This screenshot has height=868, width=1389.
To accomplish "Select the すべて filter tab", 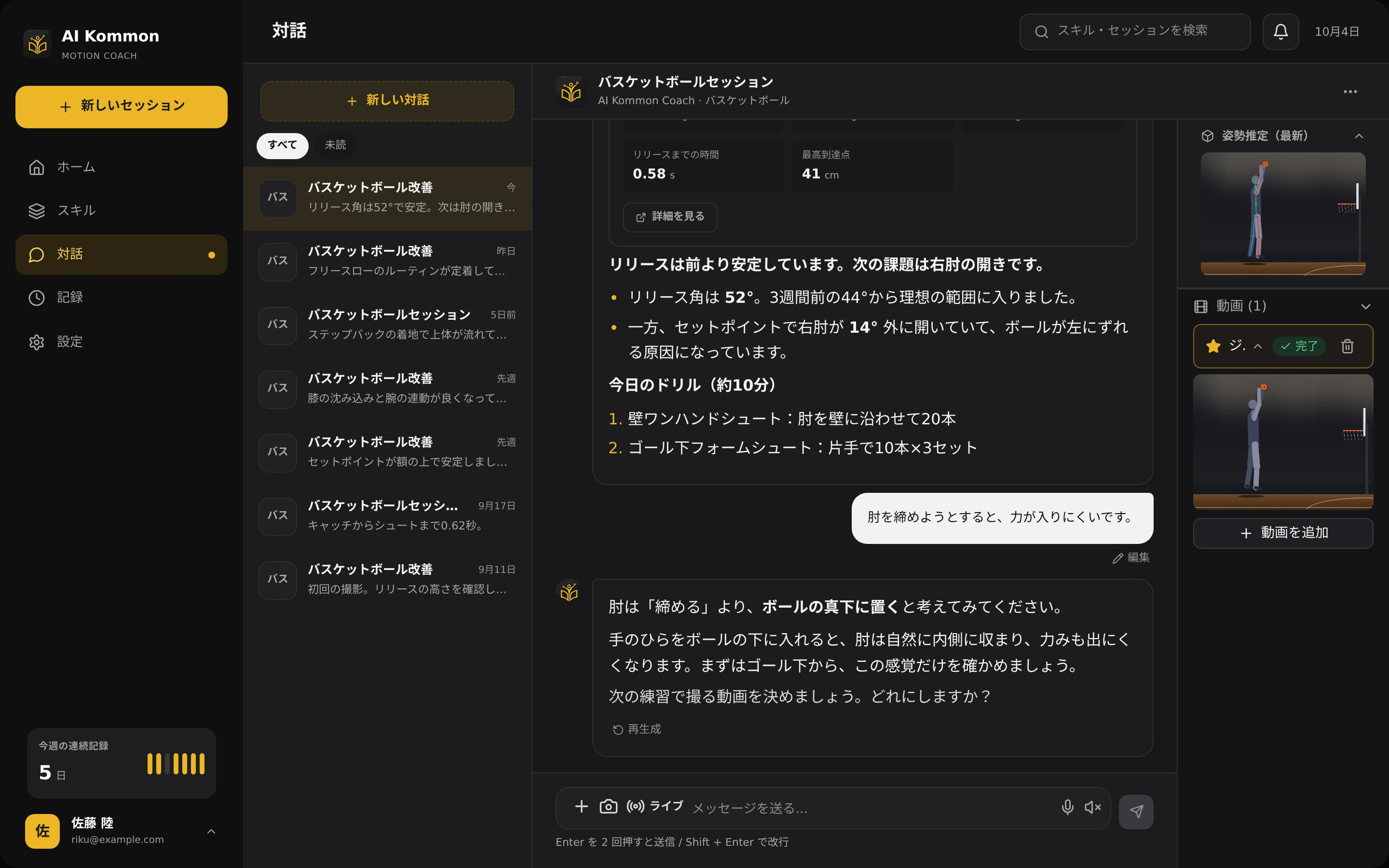I will [x=282, y=145].
